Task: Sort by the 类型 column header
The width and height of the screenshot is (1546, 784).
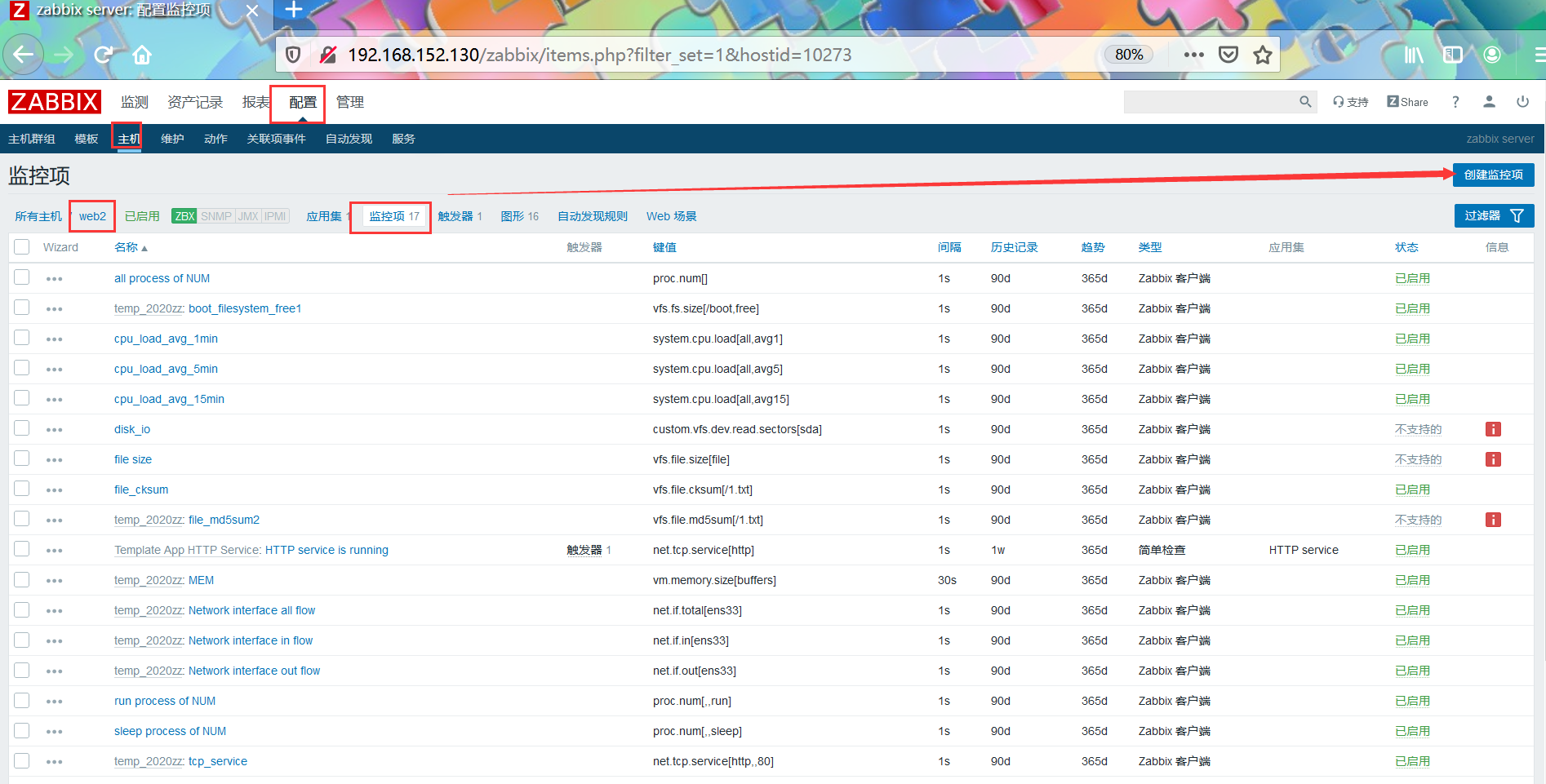Action: (1150, 247)
